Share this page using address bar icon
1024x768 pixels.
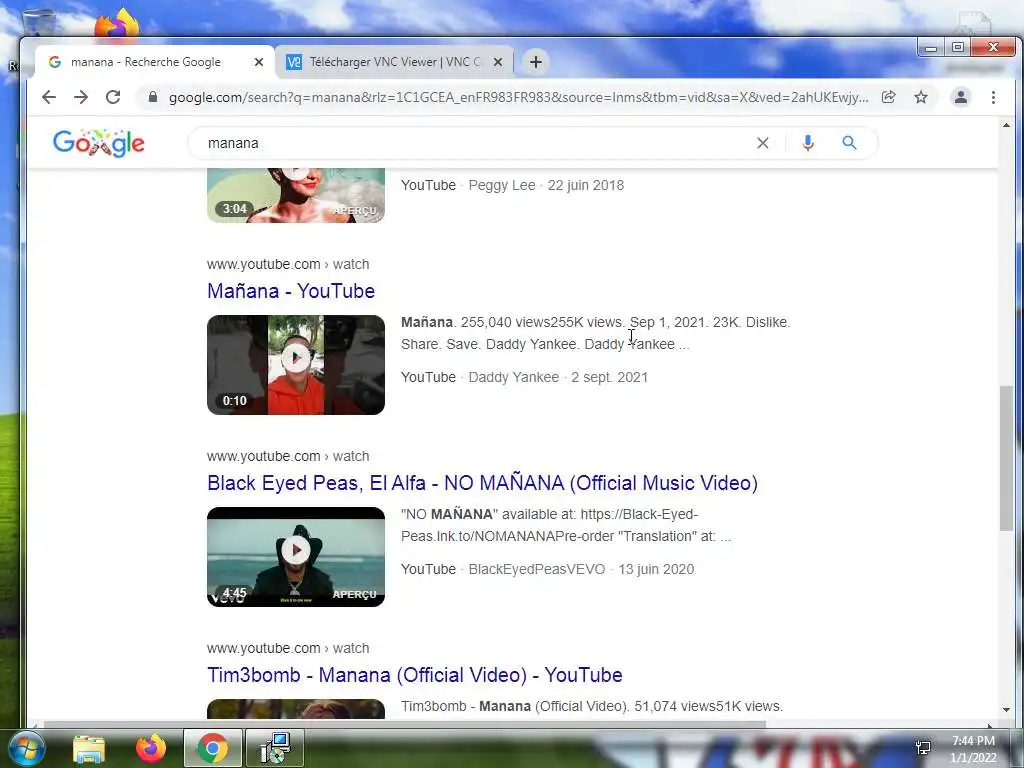point(888,97)
